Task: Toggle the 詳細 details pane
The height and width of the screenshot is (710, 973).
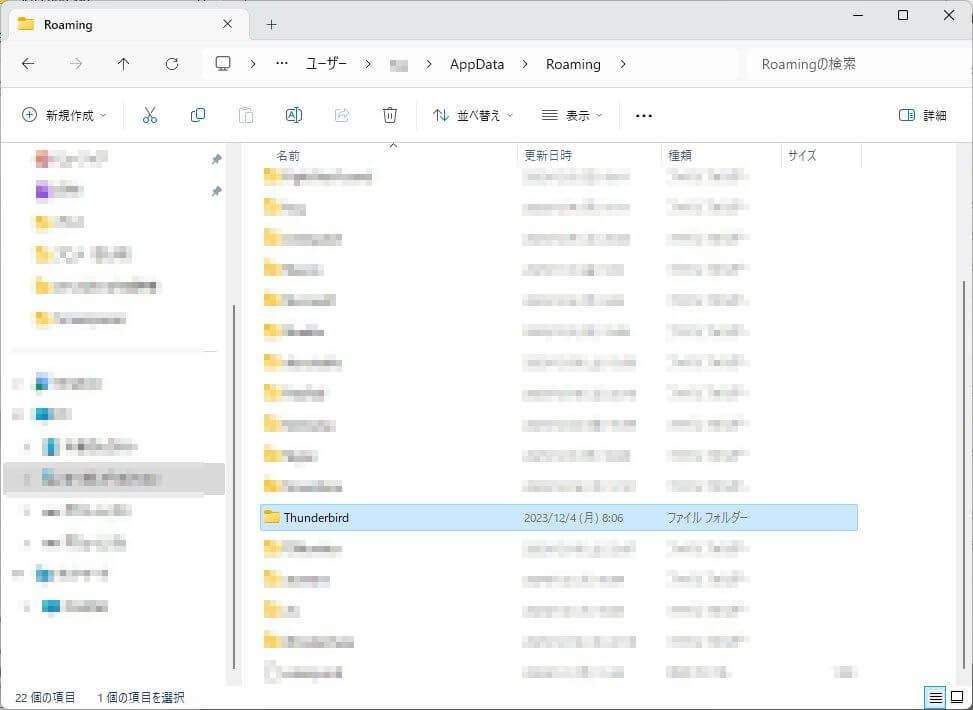Action: (922, 116)
